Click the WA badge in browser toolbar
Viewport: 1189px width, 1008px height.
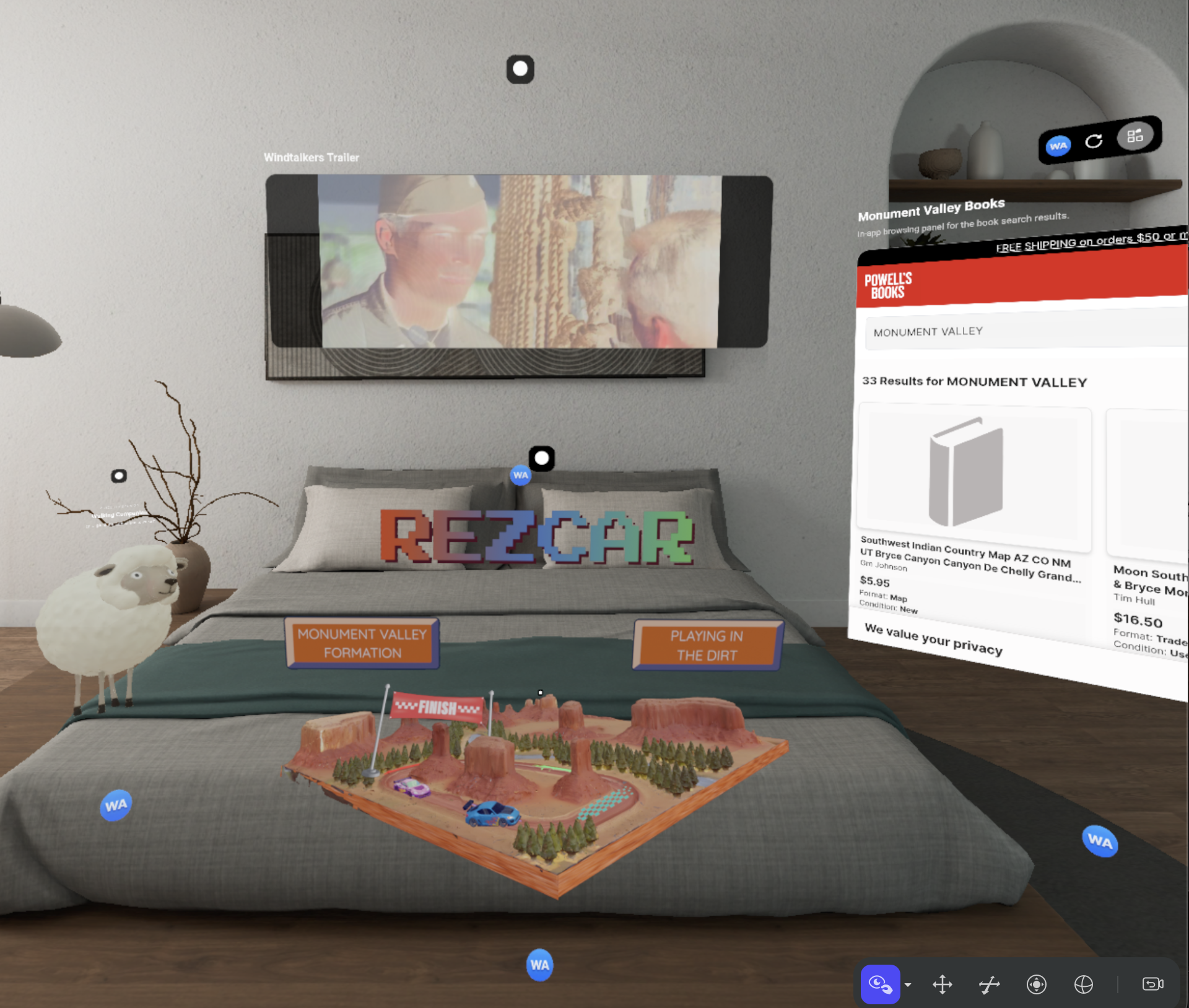click(x=1058, y=146)
